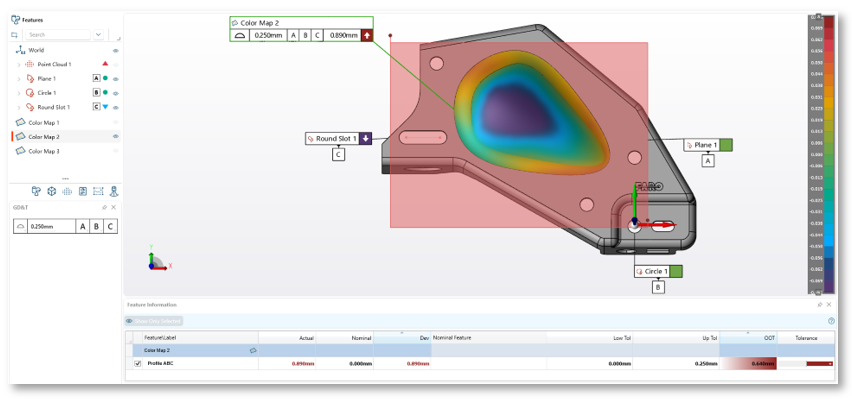Expand the Plane 1 tree node
The height and width of the screenshot is (399, 852).
[19, 79]
